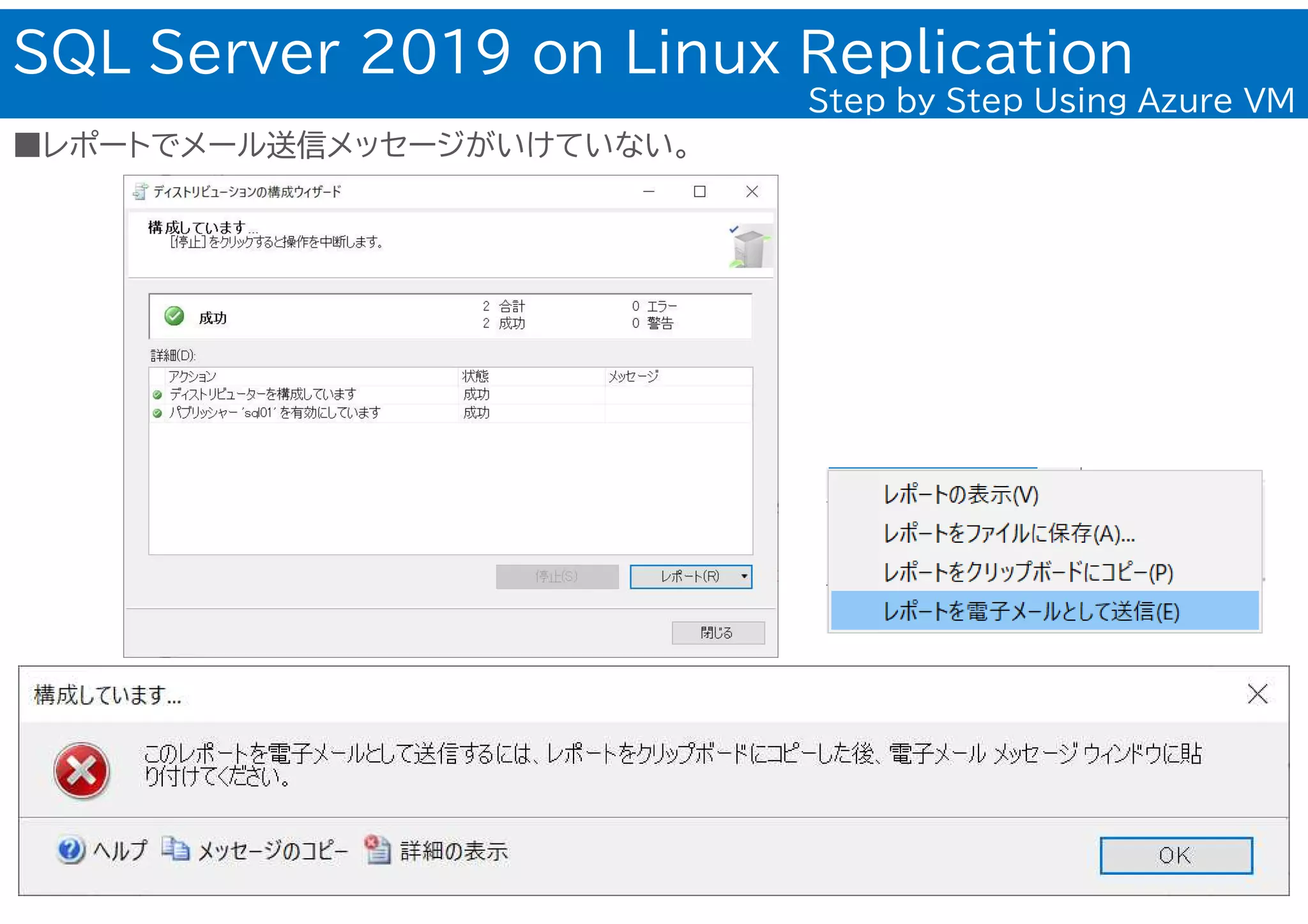Click the 詳細(D): label
Viewport: 1308px width, 924px height.
pos(173,356)
